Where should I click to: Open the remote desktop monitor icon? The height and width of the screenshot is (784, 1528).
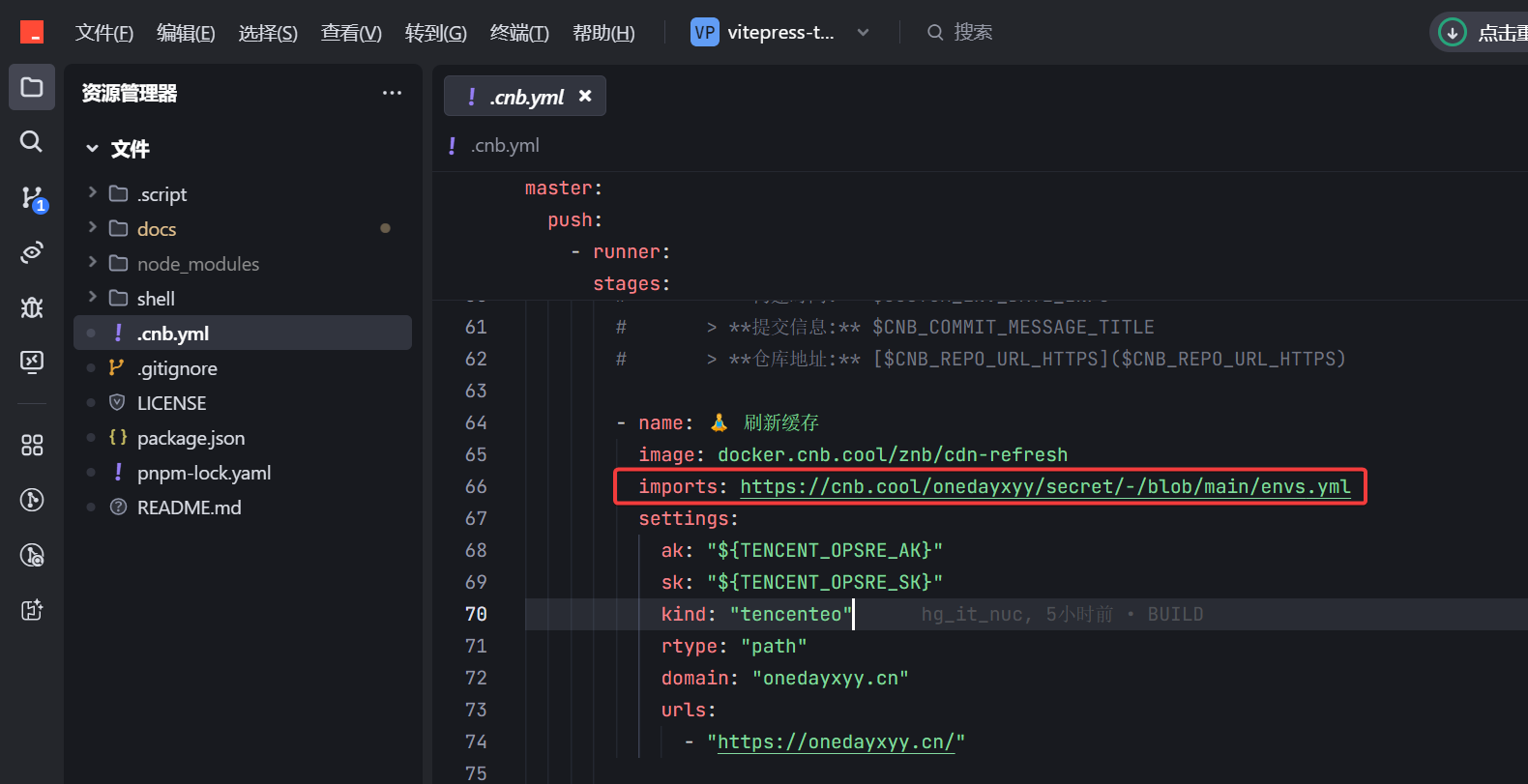click(32, 362)
